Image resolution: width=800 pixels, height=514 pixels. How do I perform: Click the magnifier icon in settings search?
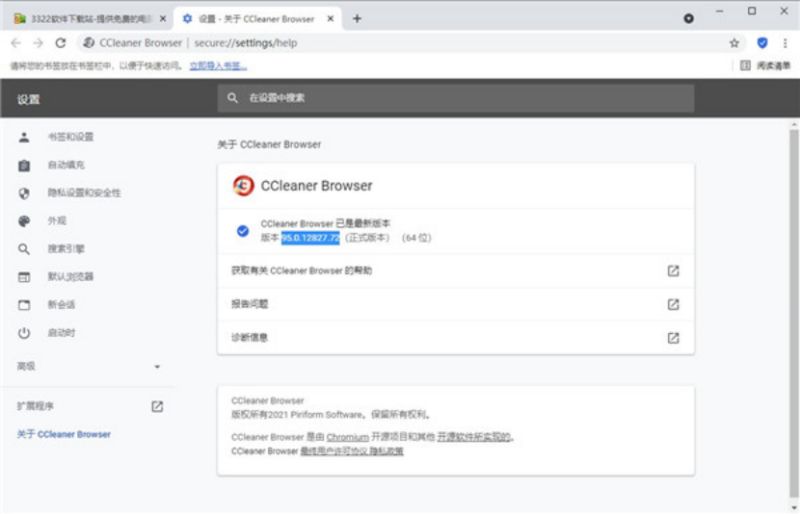(233, 98)
